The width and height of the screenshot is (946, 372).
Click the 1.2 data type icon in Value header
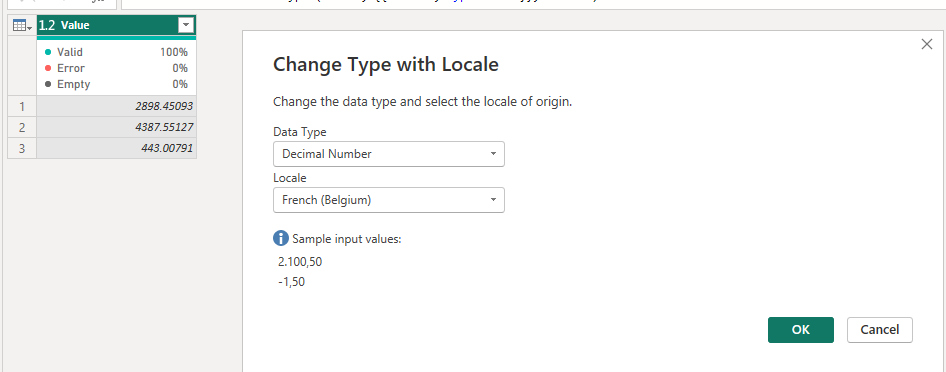[47, 25]
